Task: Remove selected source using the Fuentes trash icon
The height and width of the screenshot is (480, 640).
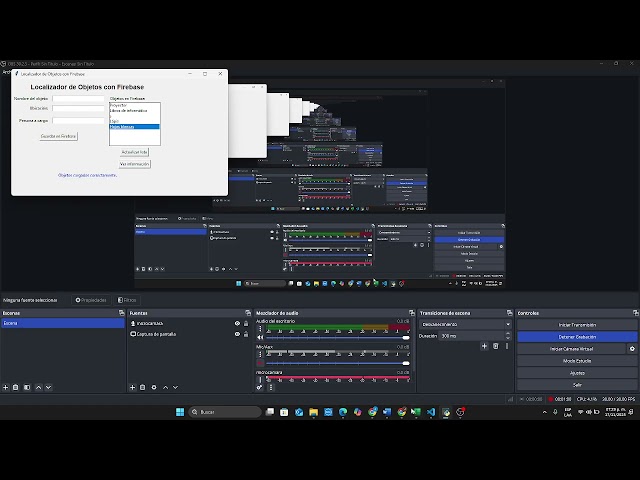Action: tap(142, 387)
